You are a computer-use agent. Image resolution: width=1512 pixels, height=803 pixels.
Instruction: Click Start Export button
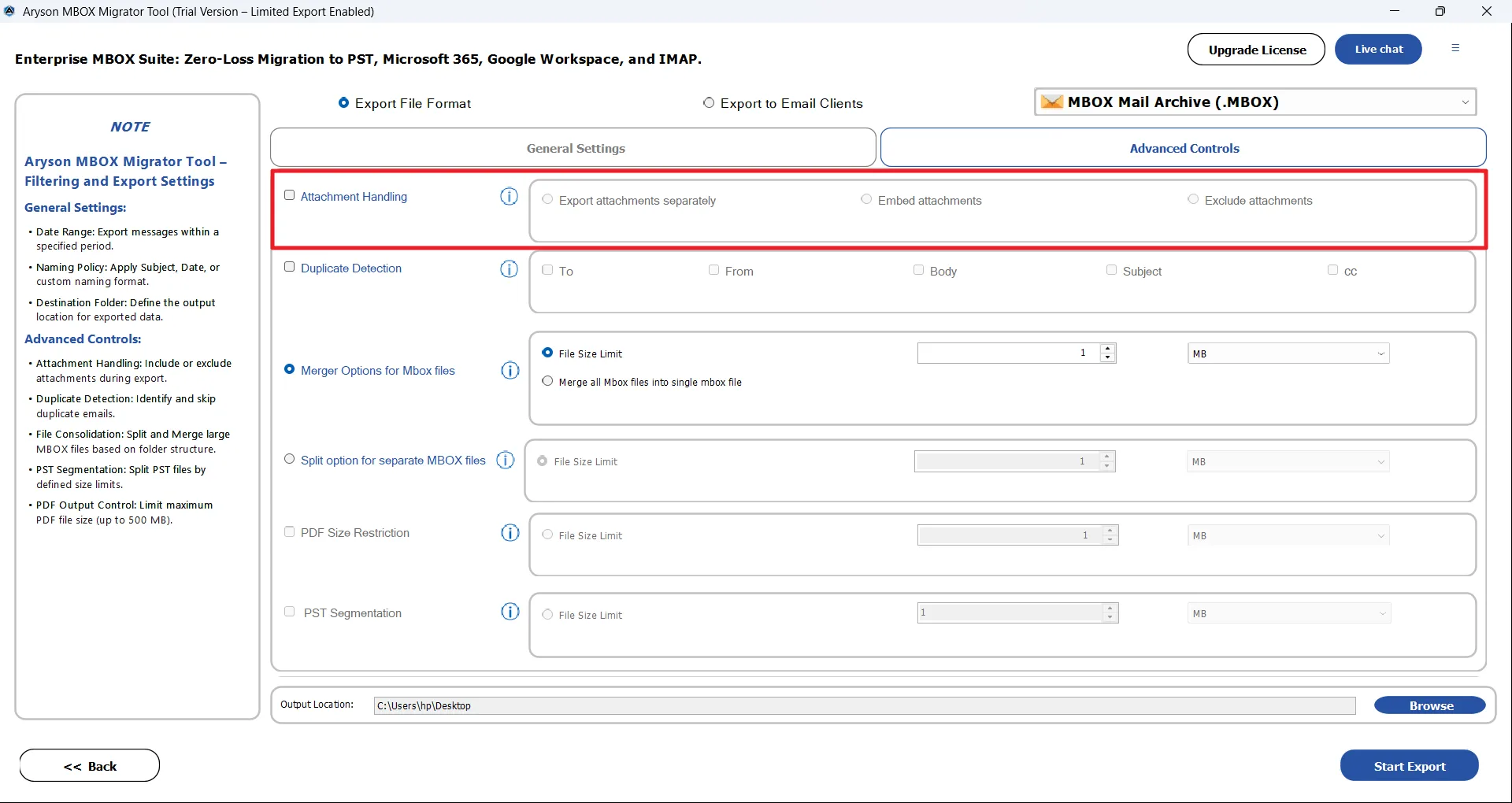coord(1409,766)
